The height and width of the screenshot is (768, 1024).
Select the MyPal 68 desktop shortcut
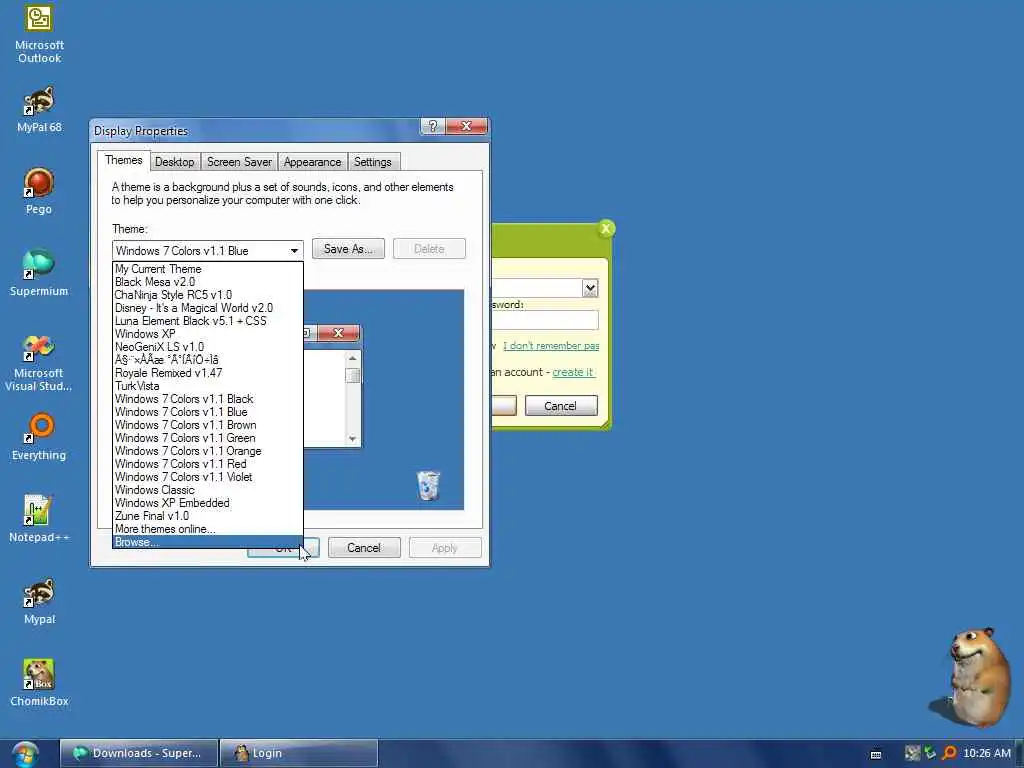click(x=39, y=109)
